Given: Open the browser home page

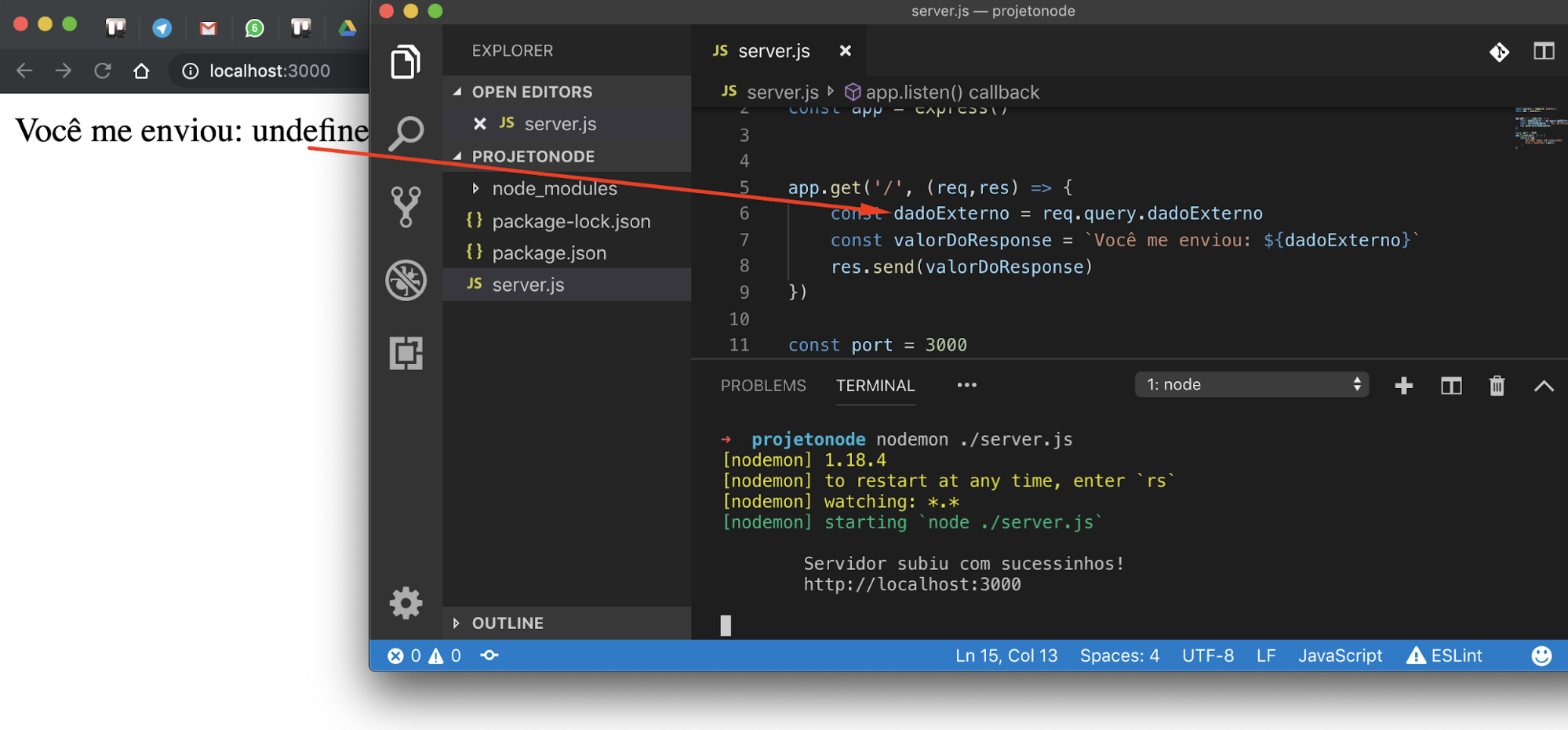Looking at the screenshot, I should pyautogui.click(x=141, y=71).
